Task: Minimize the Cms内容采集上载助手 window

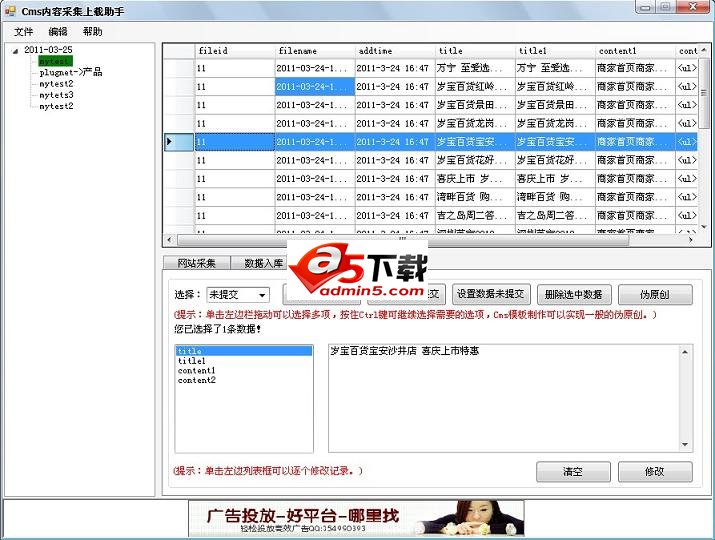Action: pos(645,7)
